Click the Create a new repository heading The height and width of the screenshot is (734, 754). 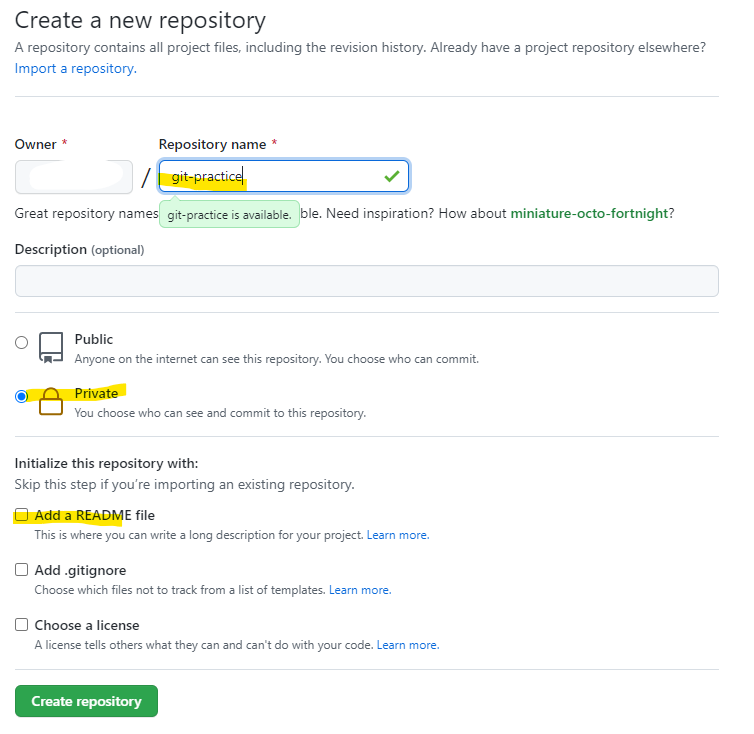click(140, 21)
